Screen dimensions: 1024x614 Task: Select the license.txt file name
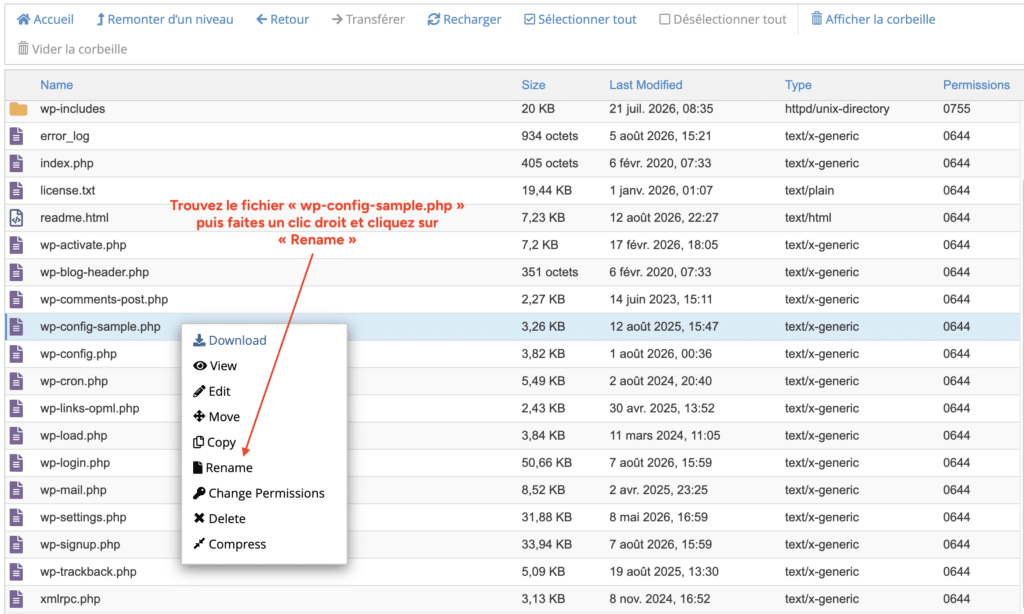[67, 191]
